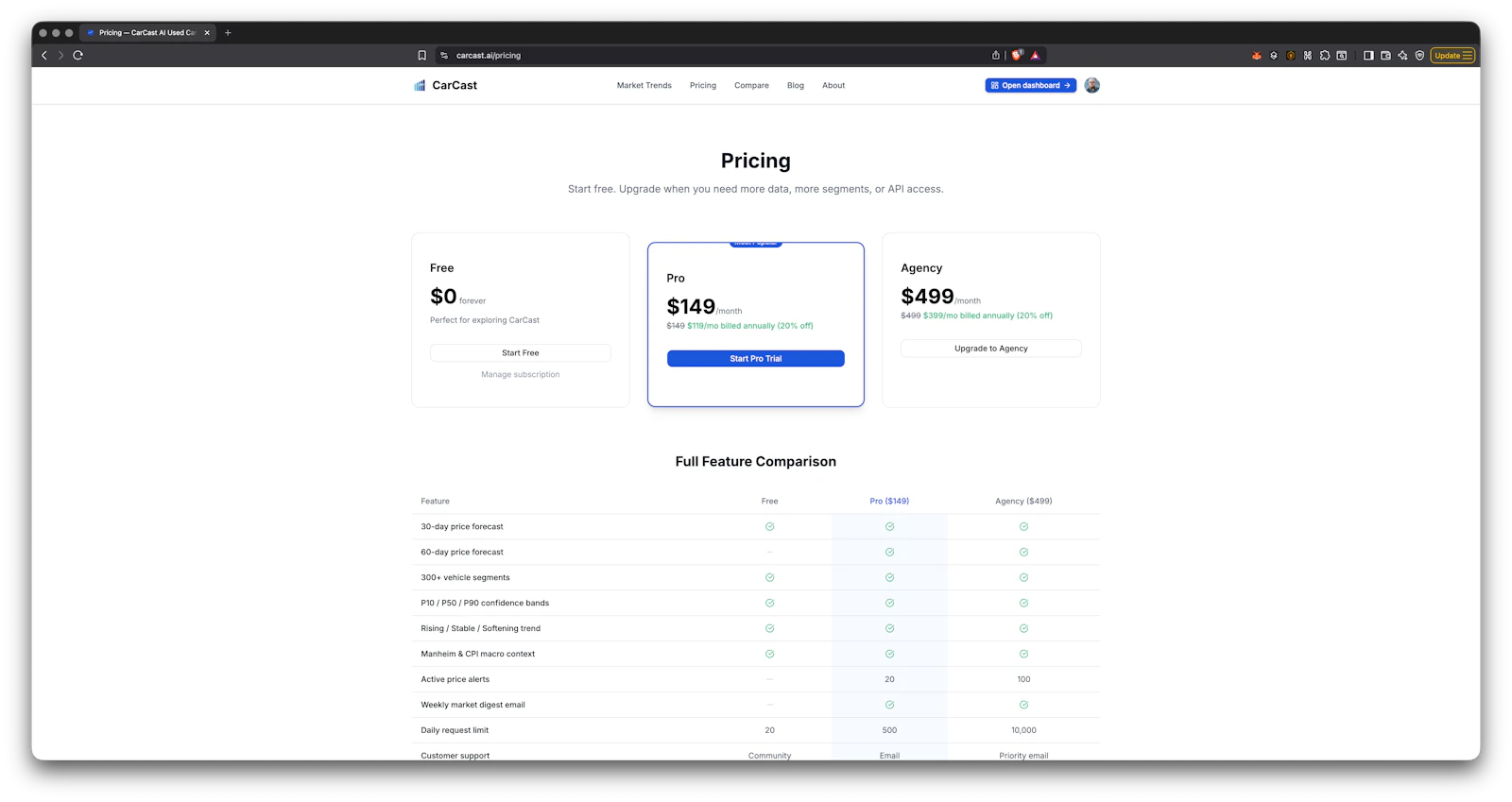1512x802 pixels.
Task: Click the Open dashboard button
Action: pos(1031,85)
